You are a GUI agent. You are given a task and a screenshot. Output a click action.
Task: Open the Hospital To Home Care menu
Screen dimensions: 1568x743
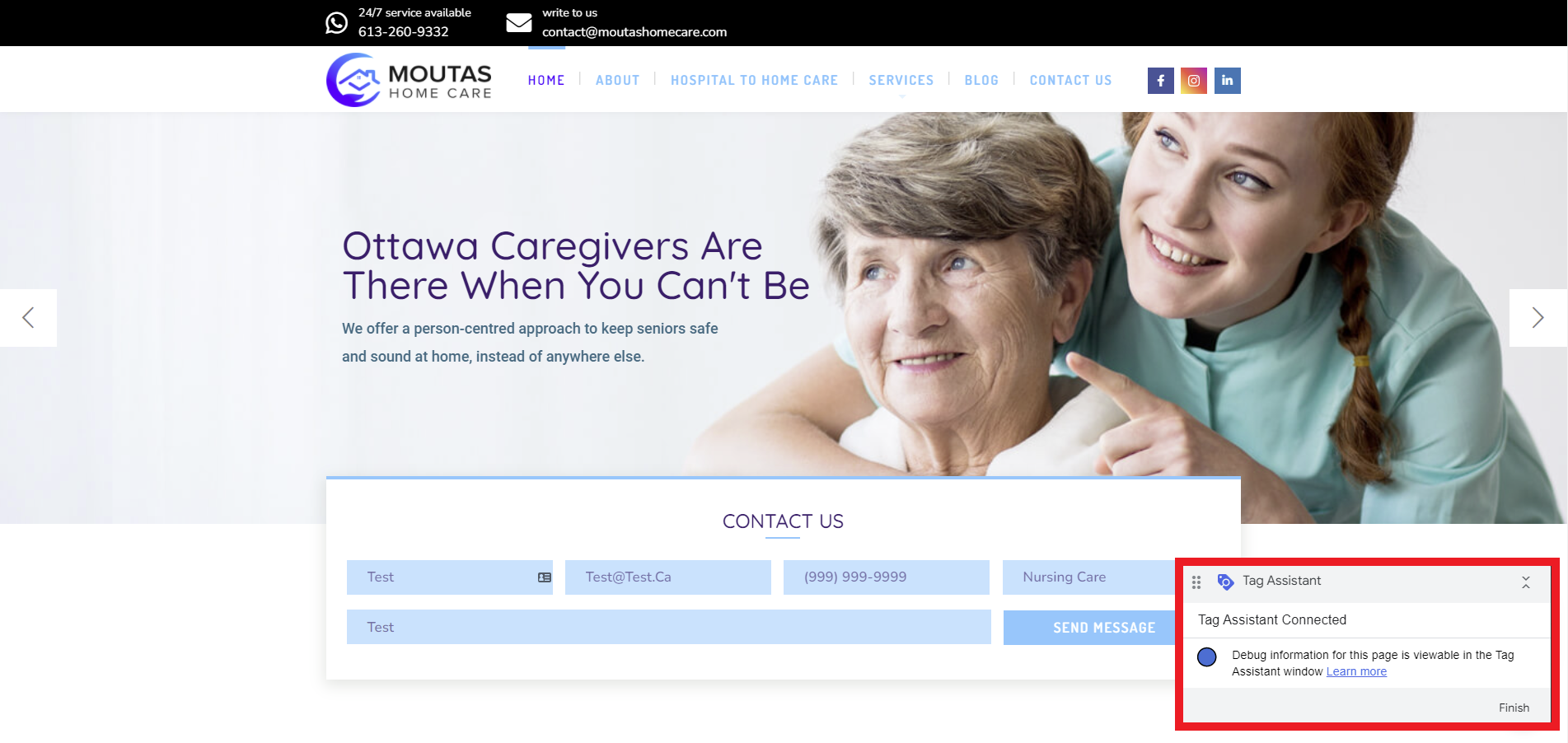click(x=754, y=81)
